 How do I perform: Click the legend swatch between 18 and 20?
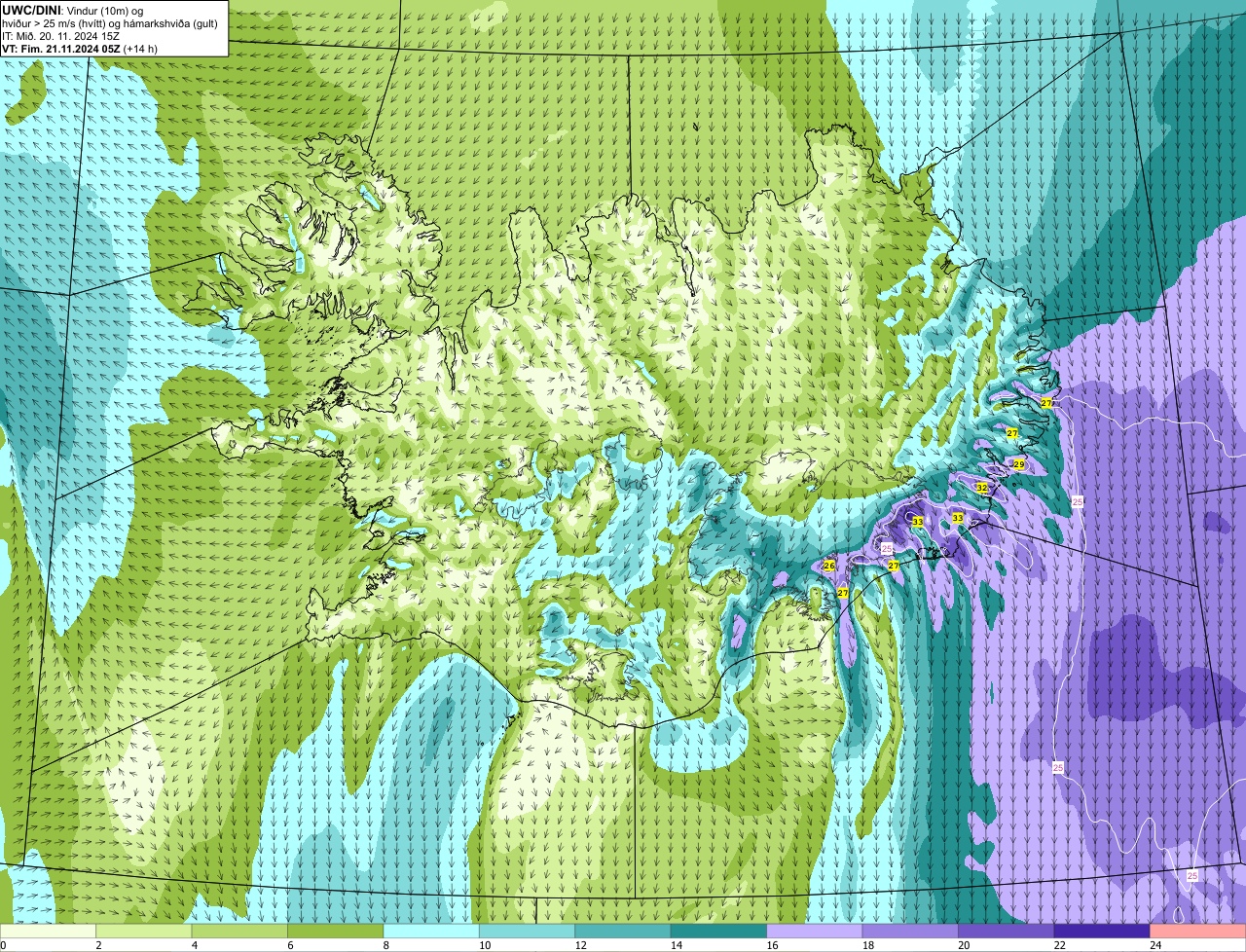click(910, 931)
